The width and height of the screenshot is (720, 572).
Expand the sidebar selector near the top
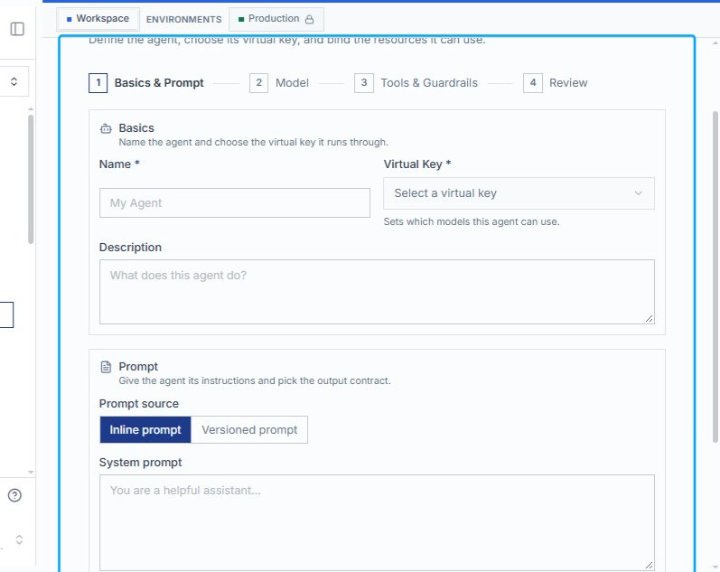pyautogui.click(x=14, y=82)
